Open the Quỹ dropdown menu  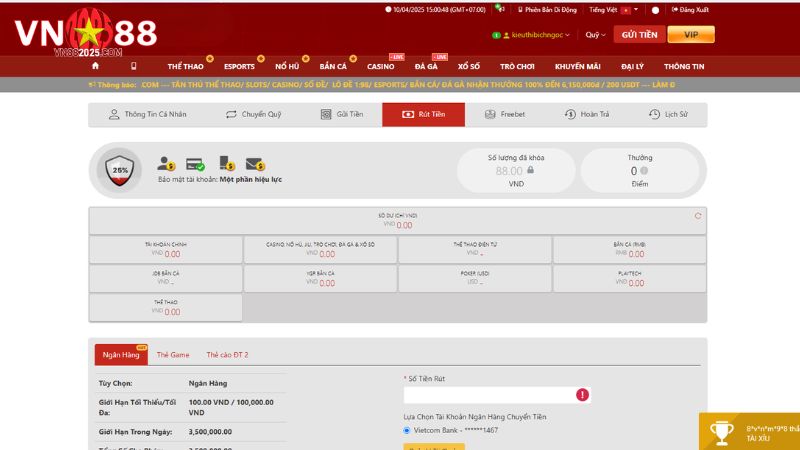tap(595, 35)
